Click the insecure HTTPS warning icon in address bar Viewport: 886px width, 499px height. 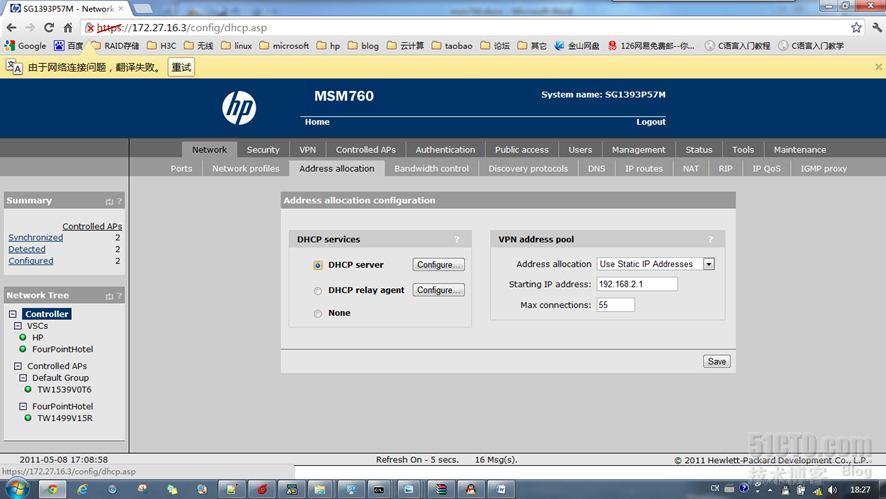click(x=89, y=28)
